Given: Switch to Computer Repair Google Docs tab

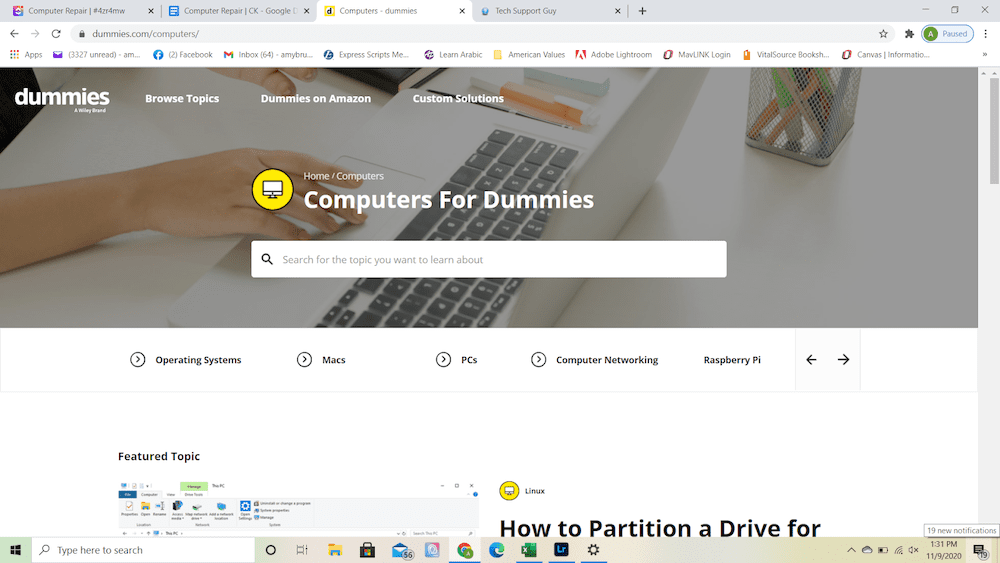Looking at the screenshot, I should tap(239, 11).
